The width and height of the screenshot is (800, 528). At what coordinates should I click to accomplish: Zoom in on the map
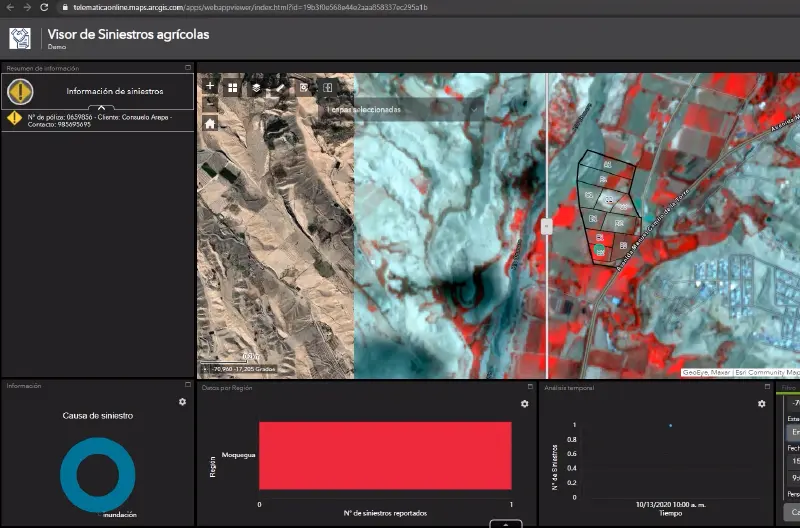point(210,86)
